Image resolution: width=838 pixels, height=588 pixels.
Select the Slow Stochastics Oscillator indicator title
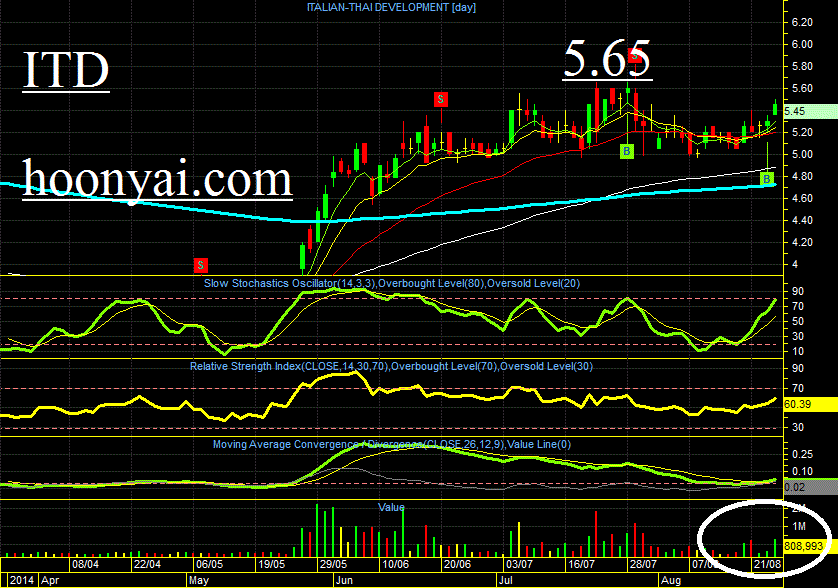coord(392,283)
